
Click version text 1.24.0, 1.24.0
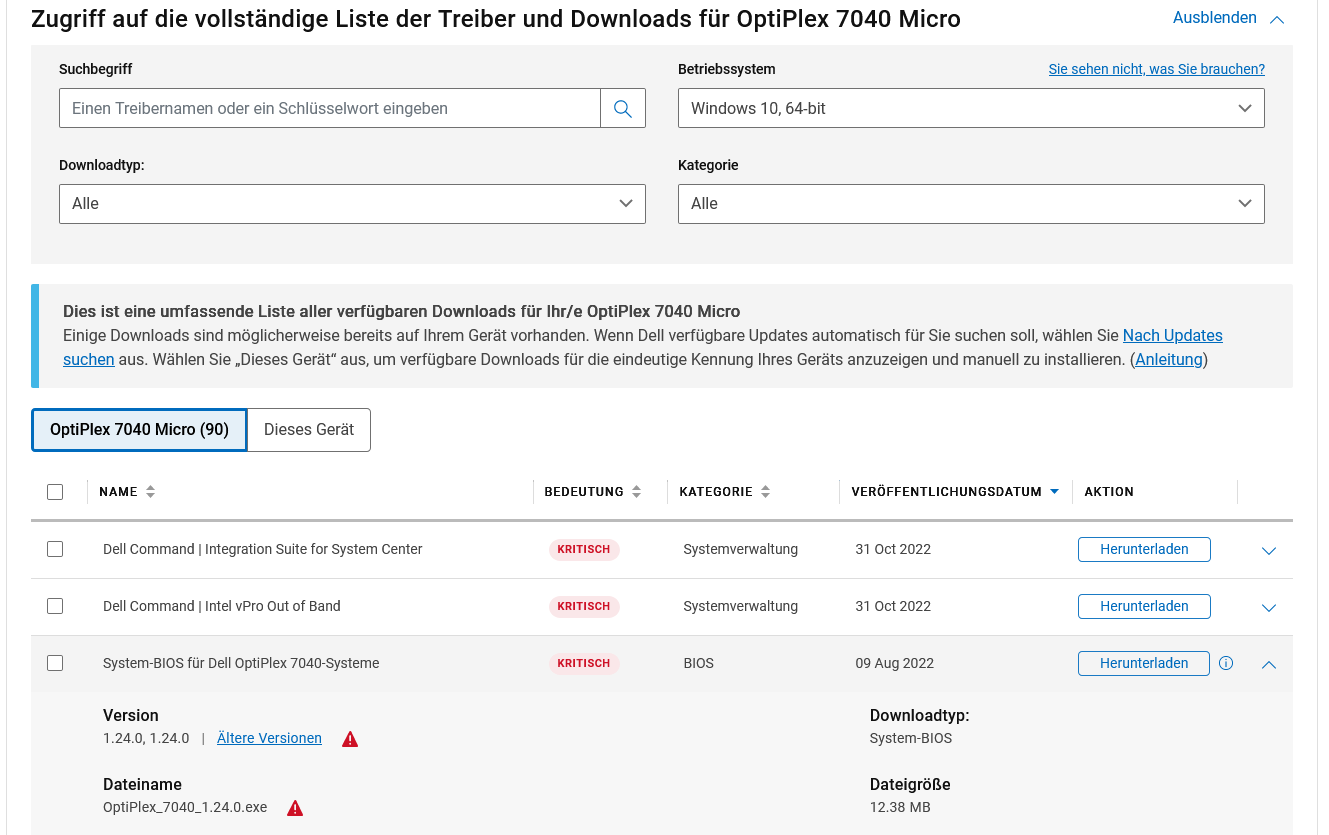(x=146, y=739)
